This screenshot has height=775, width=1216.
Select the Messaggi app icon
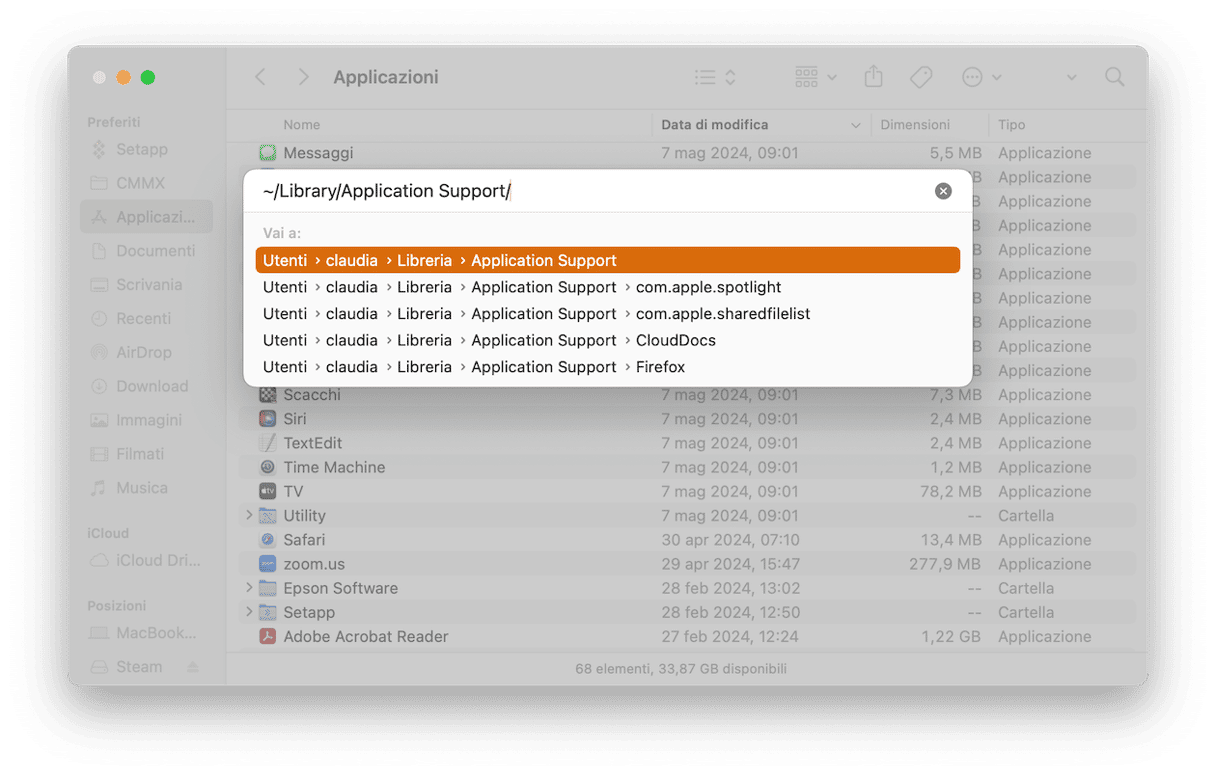267,153
